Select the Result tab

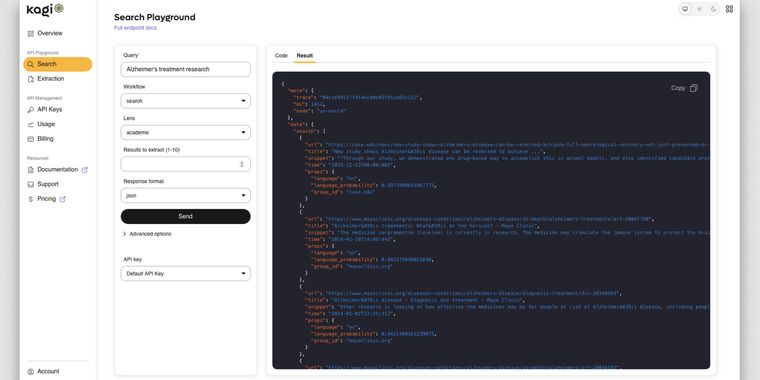coord(304,56)
